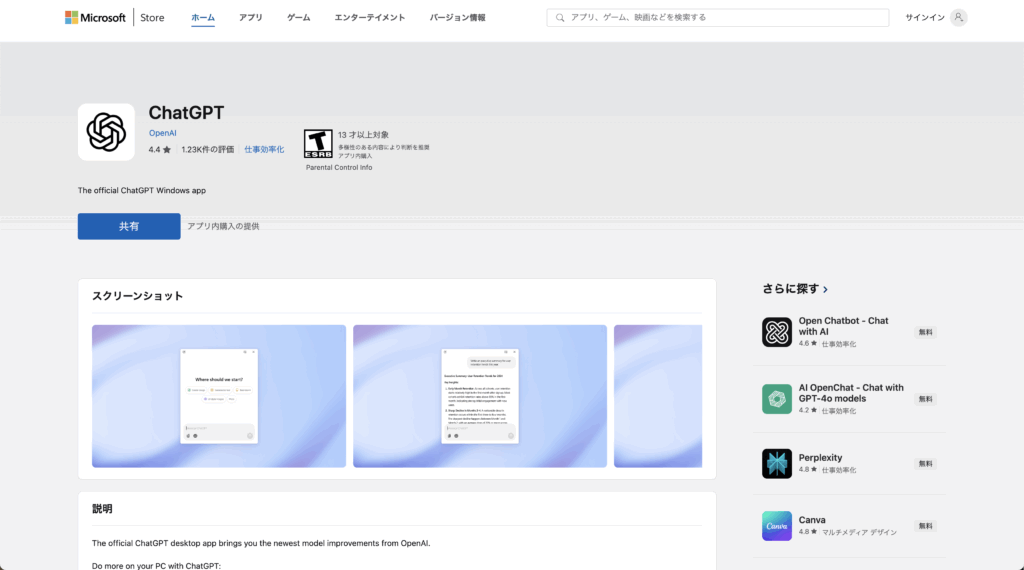The height and width of the screenshot is (570, 1024).
Task: Click the 1.23K件の評価 count
Action: 208,150
